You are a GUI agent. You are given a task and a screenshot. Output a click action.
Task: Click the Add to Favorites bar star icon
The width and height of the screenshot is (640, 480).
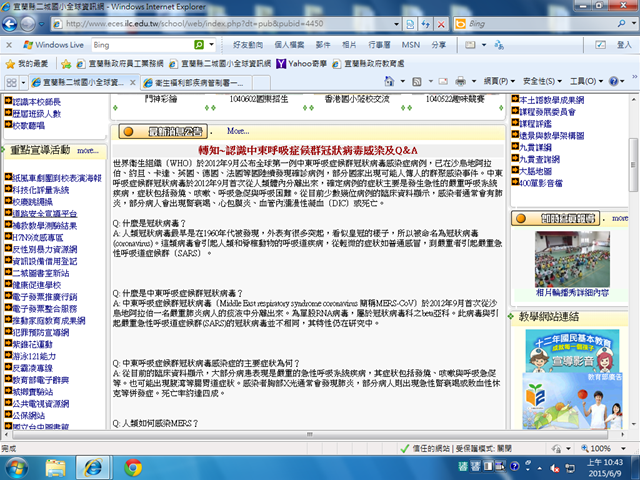[x=66, y=64]
